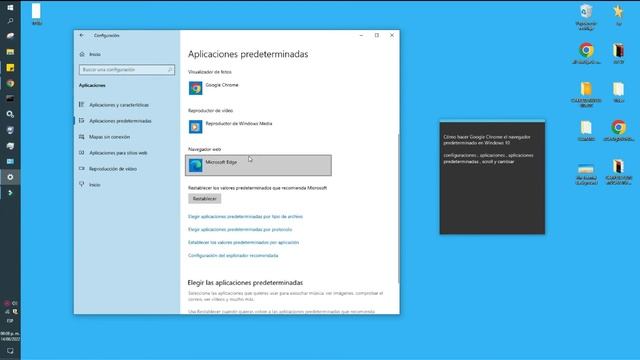Viewport: 640px width, 360px height.
Task: Open the Settings gear icon in the taskbar
Action: 10,177
